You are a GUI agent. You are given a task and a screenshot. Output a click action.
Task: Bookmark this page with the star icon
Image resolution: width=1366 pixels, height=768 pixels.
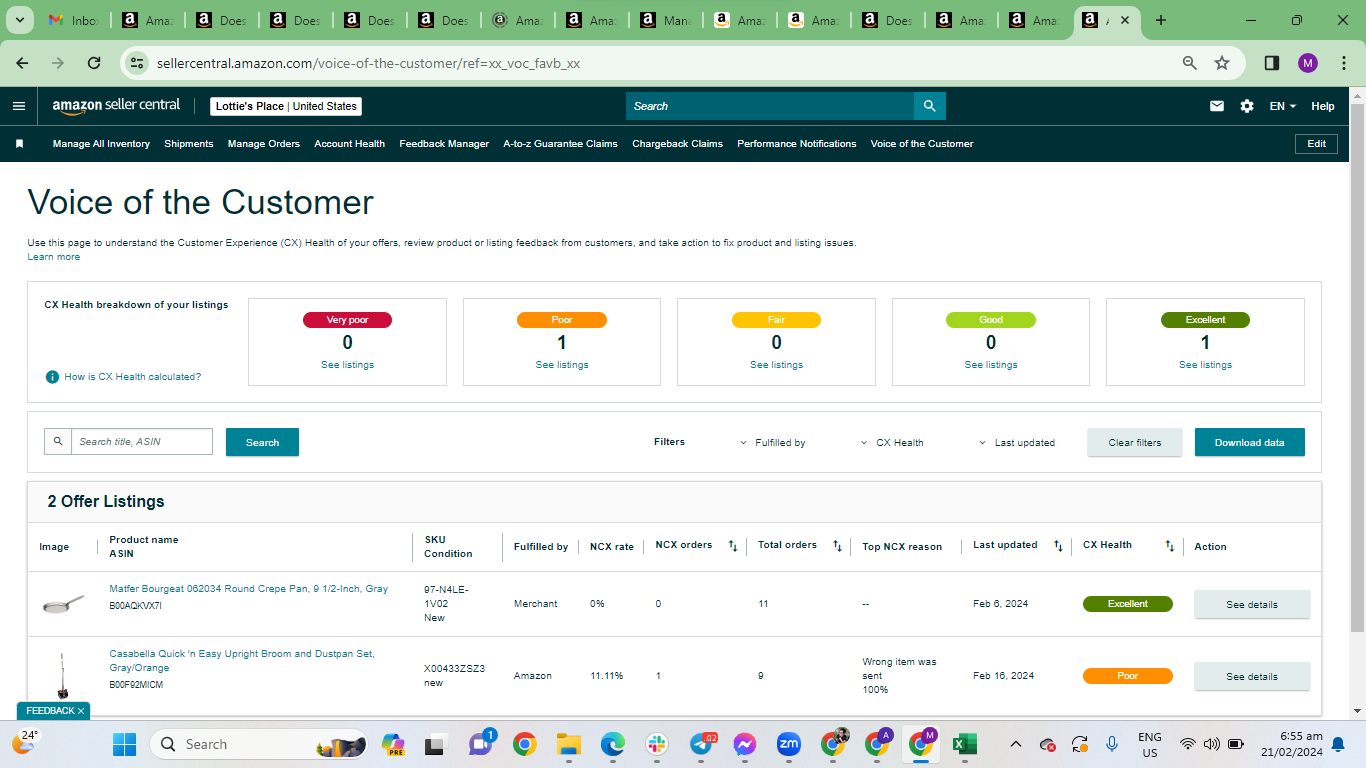tap(1222, 63)
